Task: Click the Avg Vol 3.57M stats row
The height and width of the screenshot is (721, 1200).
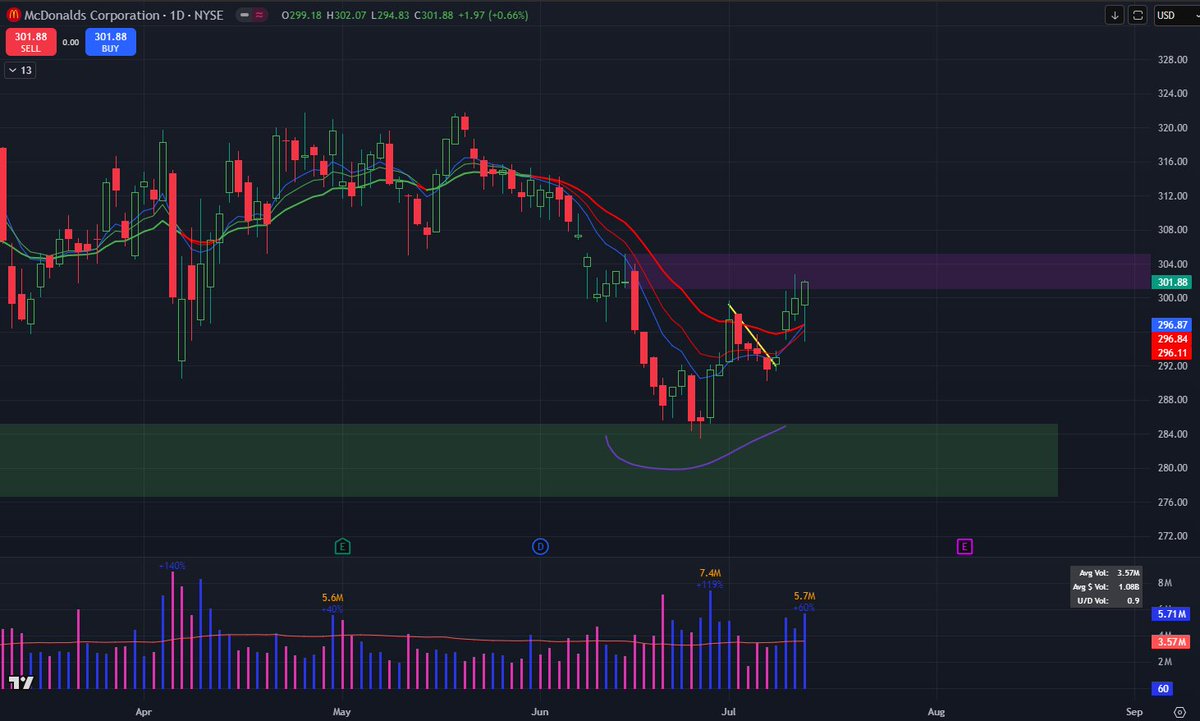Action: pos(1104,573)
